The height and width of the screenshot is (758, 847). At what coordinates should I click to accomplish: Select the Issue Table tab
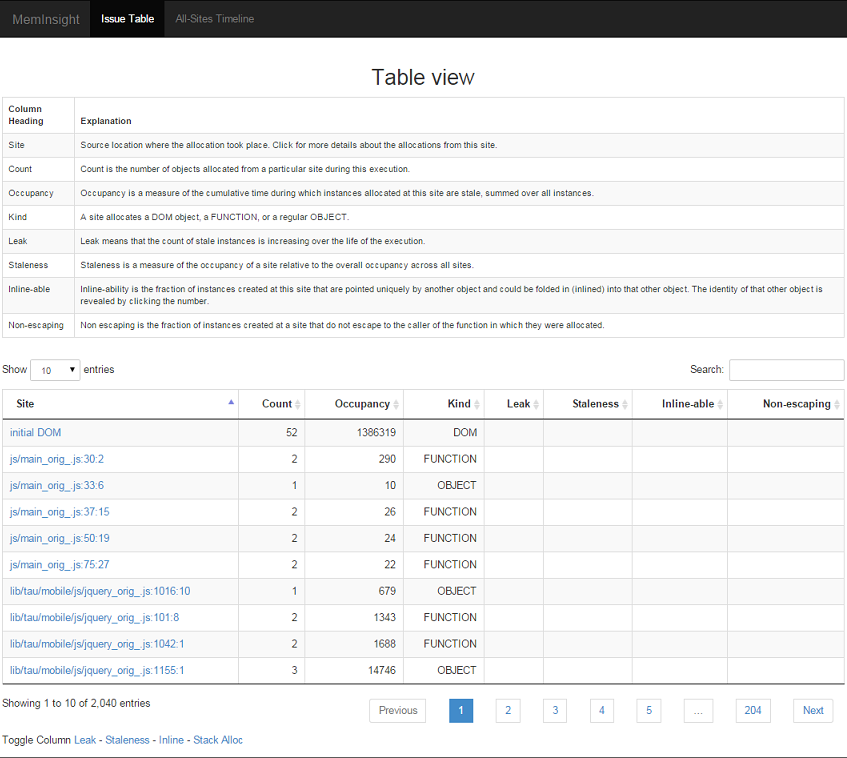point(127,18)
